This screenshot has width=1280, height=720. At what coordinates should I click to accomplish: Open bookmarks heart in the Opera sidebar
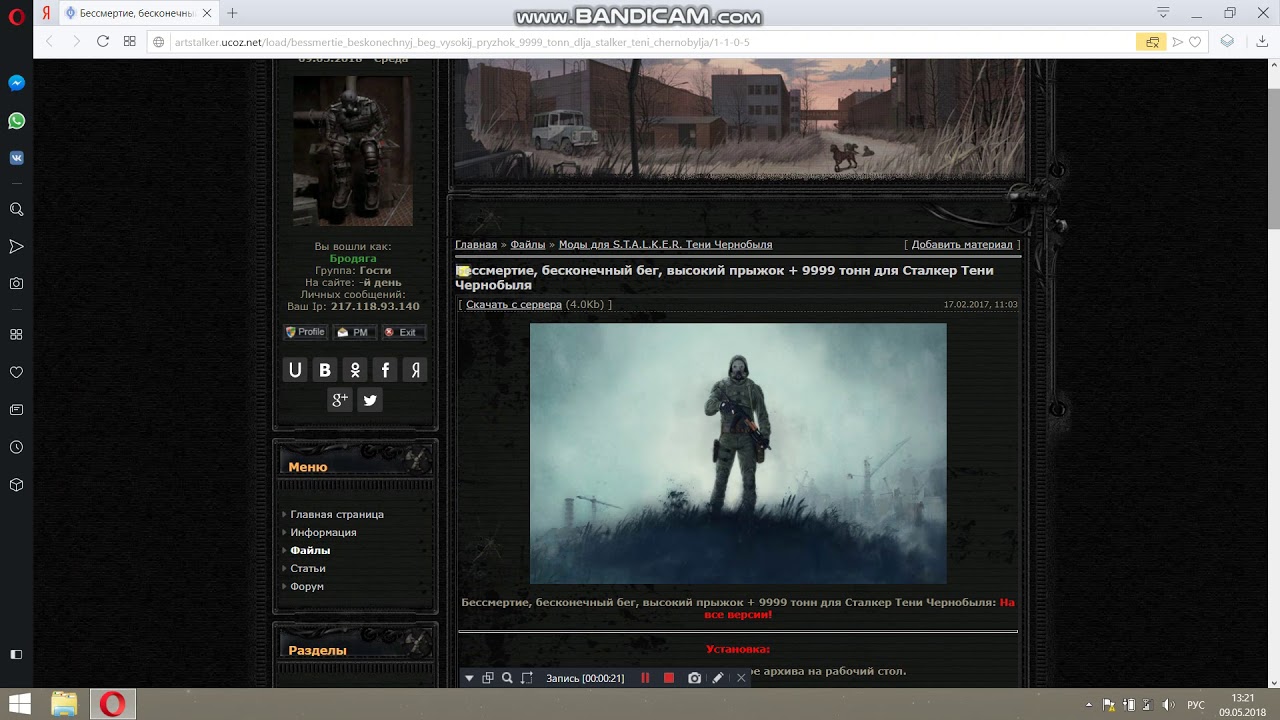[17, 372]
